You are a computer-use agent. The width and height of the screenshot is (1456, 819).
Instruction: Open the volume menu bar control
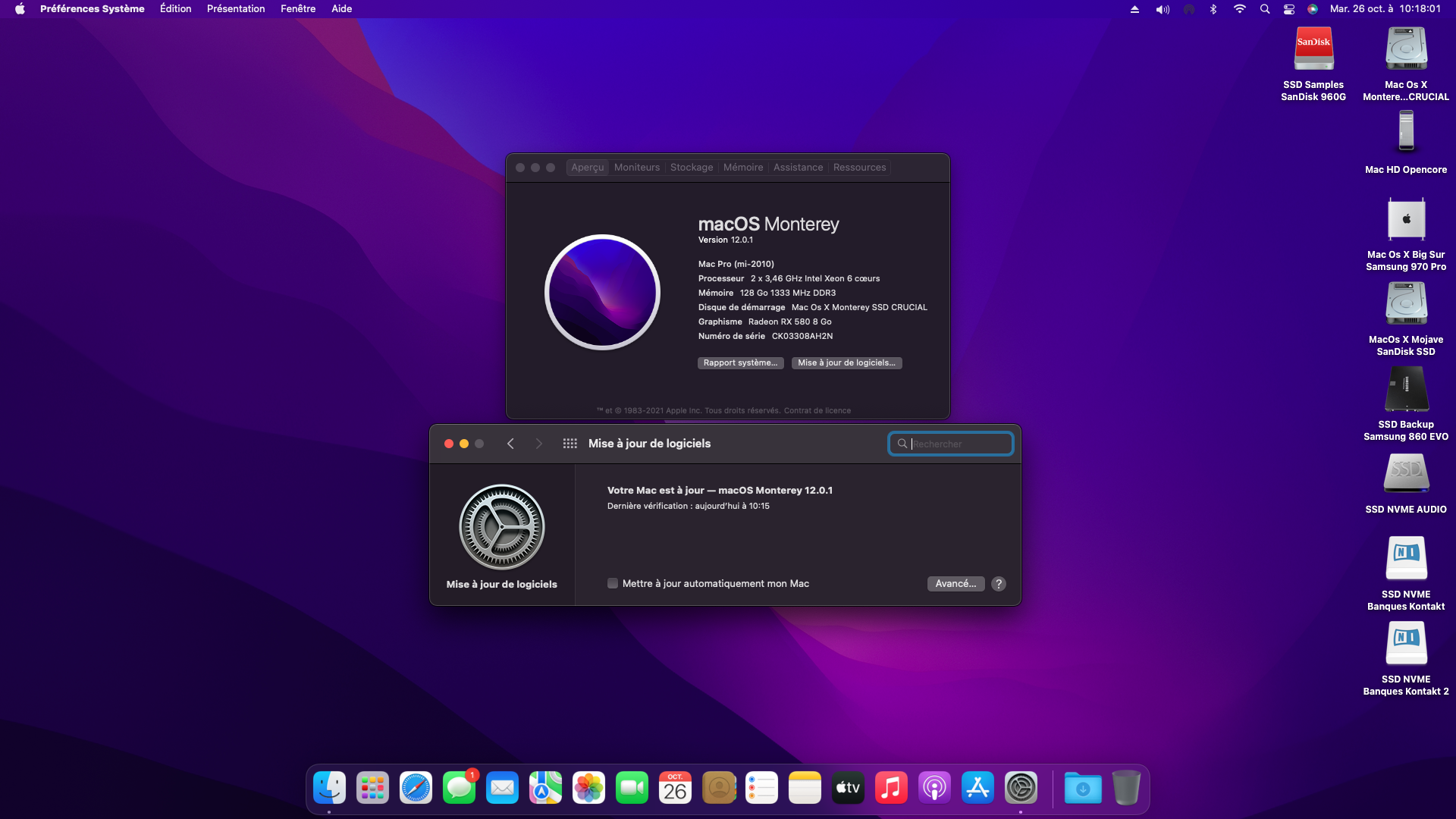(x=1162, y=9)
